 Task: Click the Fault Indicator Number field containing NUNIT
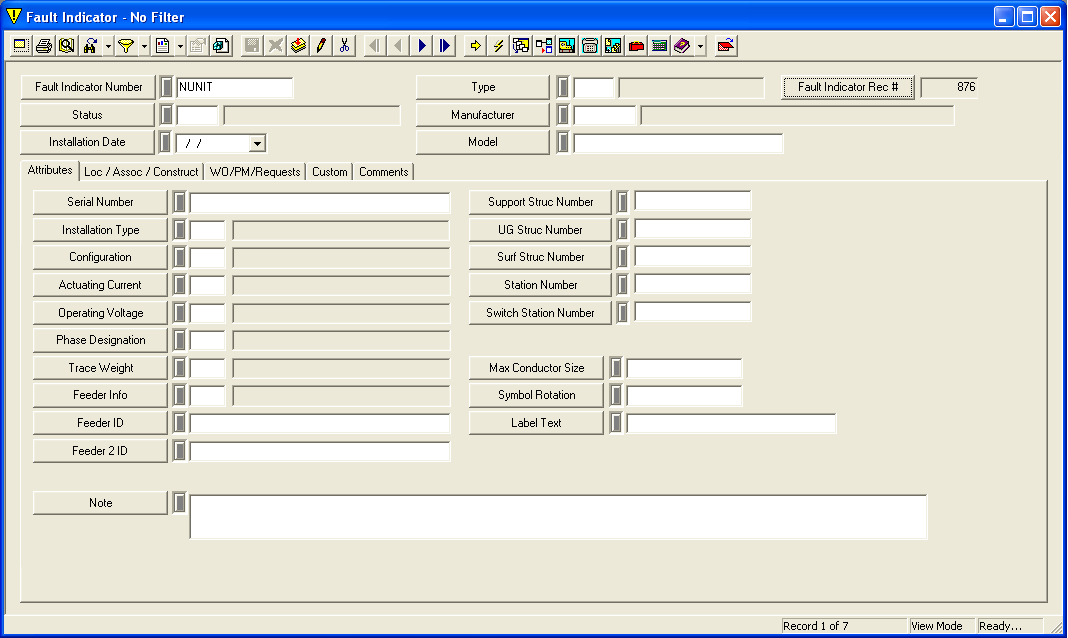(234, 87)
